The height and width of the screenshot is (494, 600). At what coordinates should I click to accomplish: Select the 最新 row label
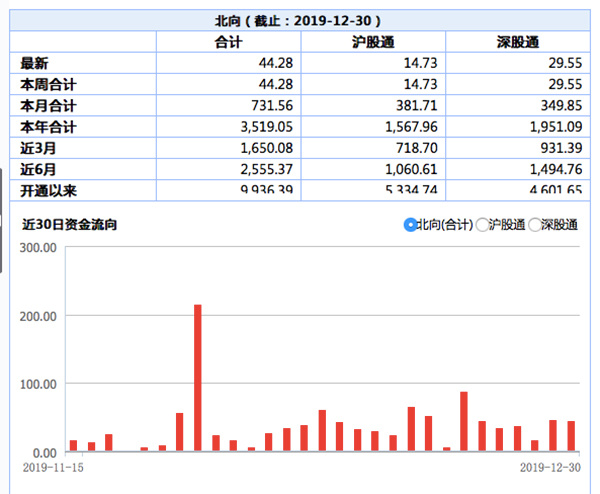click(x=36, y=63)
